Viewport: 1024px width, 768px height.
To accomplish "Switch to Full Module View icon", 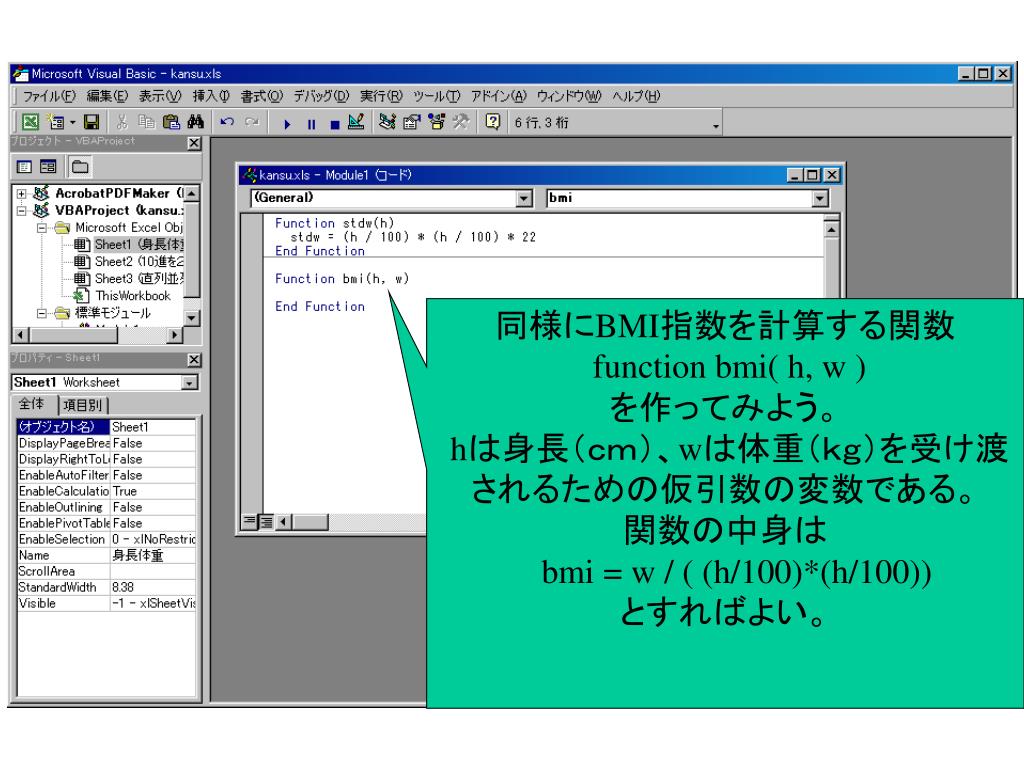I will tap(266, 521).
